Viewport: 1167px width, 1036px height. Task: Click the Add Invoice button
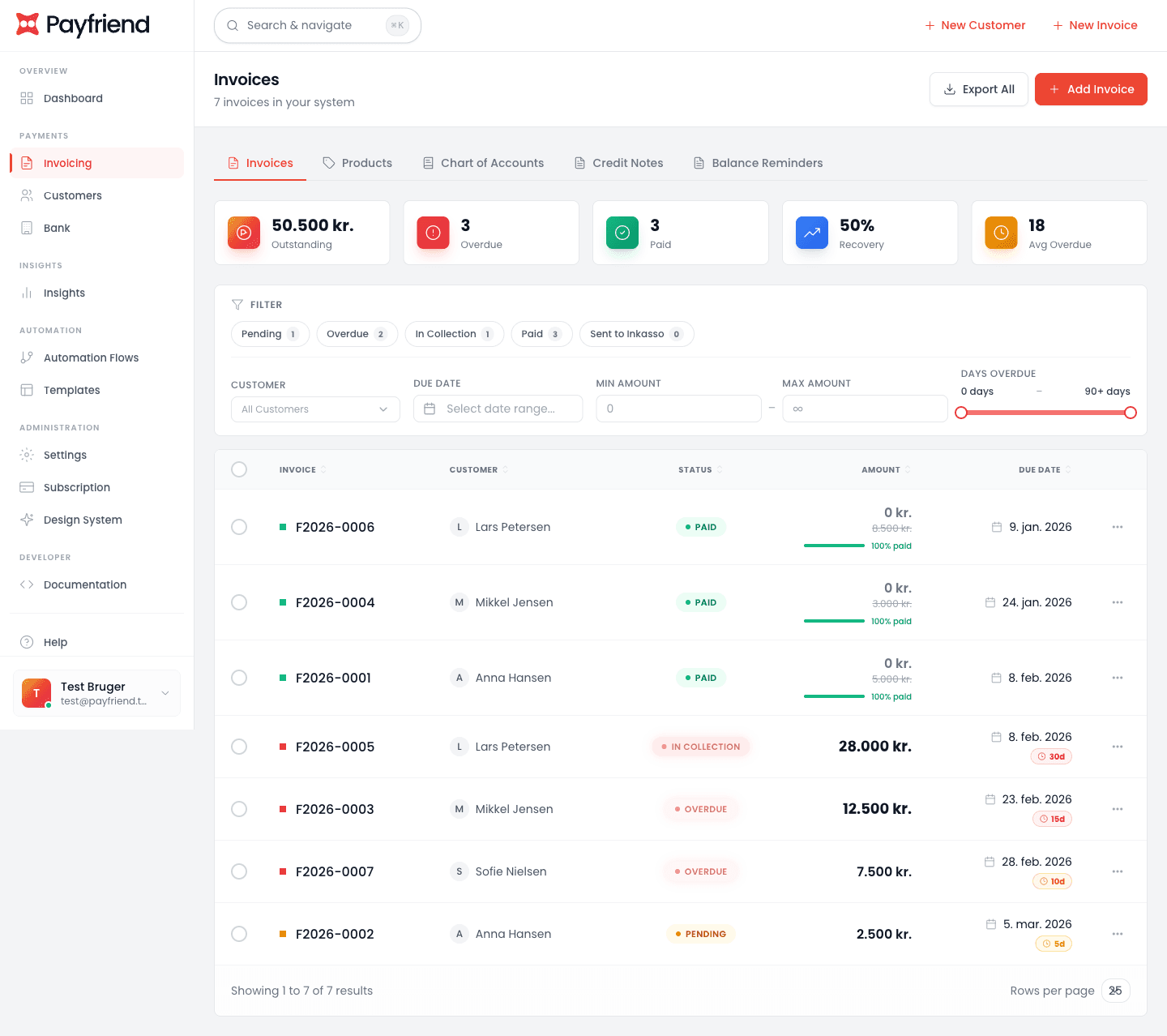pyautogui.click(x=1090, y=89)
